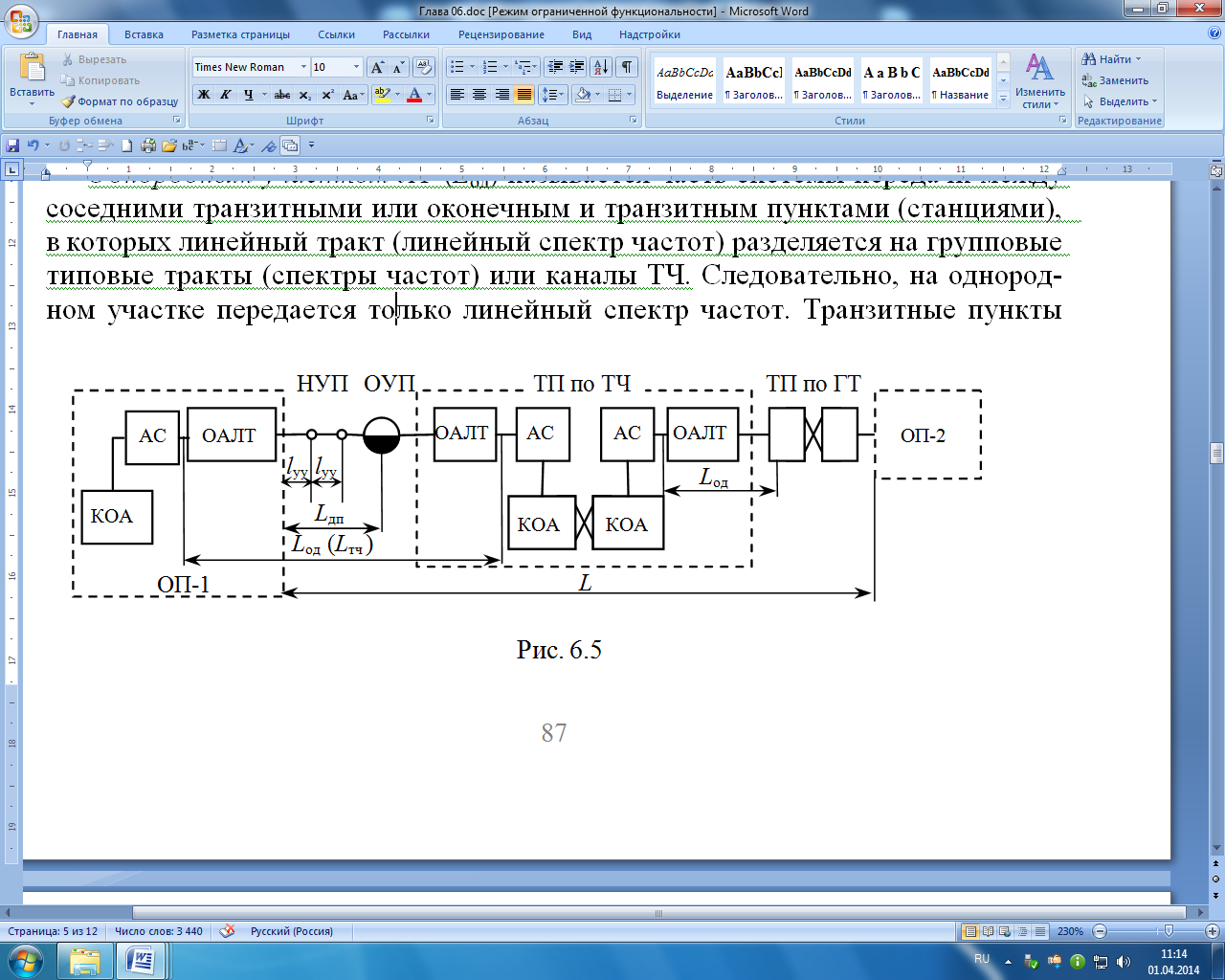Click the Clear Formatting eraser icon

point(424,67)
